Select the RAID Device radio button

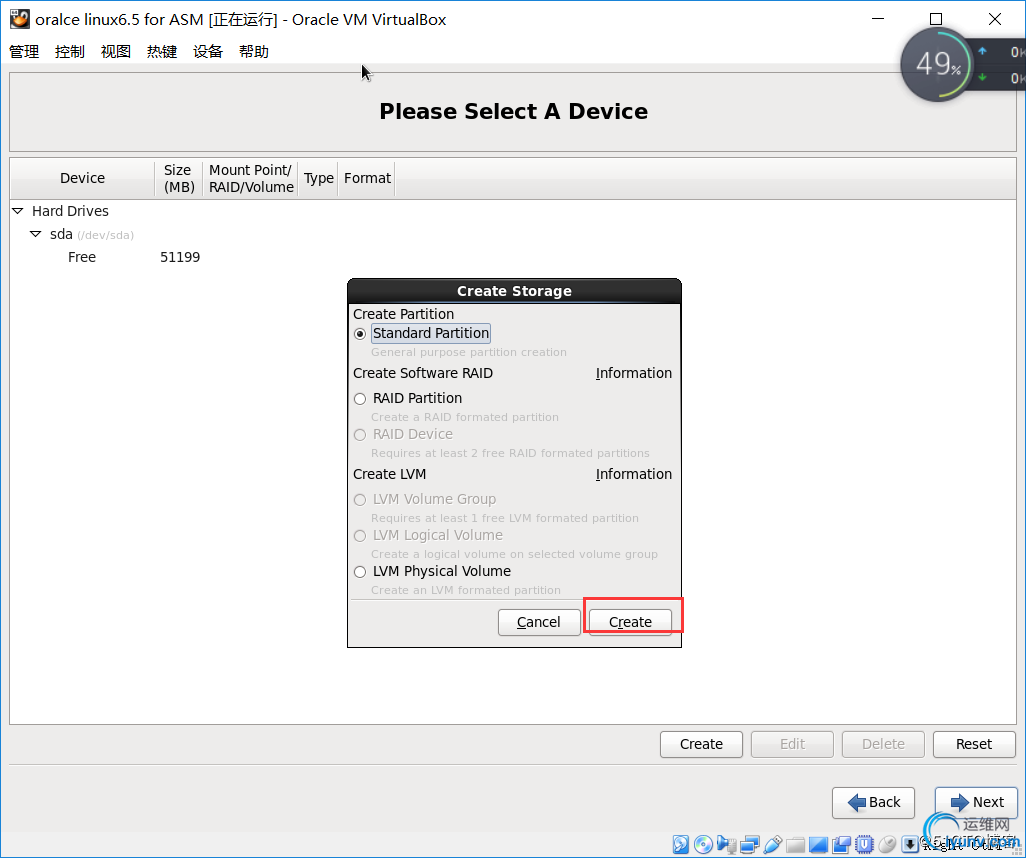coord(360,435)
